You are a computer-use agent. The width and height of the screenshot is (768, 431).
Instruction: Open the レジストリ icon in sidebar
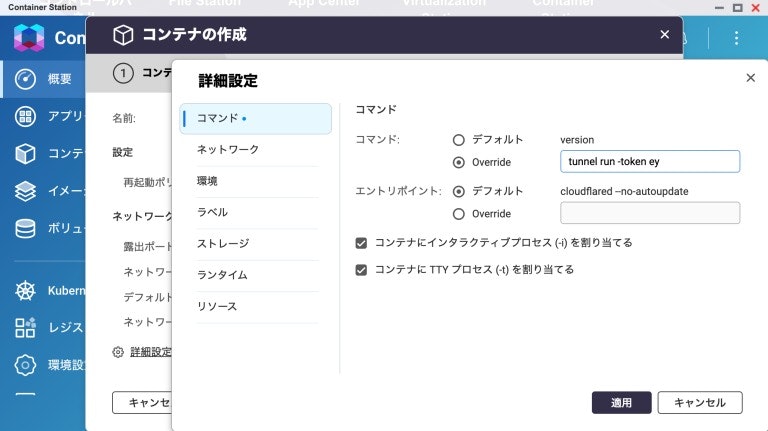click(25, 328)
